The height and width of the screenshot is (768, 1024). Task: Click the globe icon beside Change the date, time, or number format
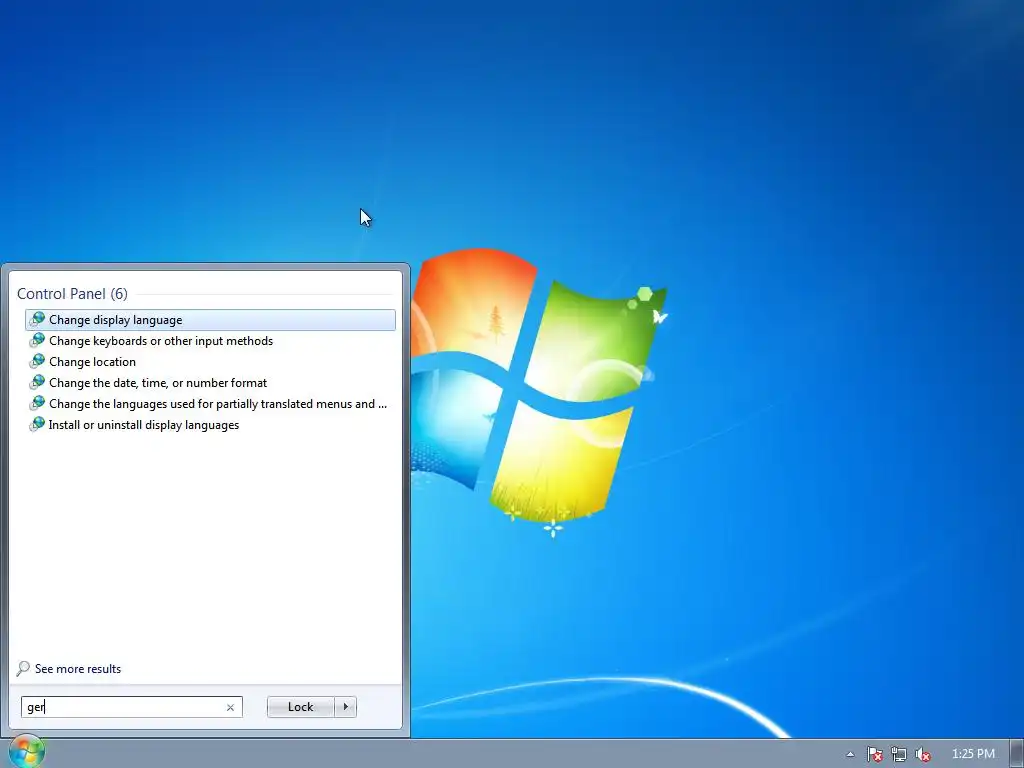tap(37, 382)
